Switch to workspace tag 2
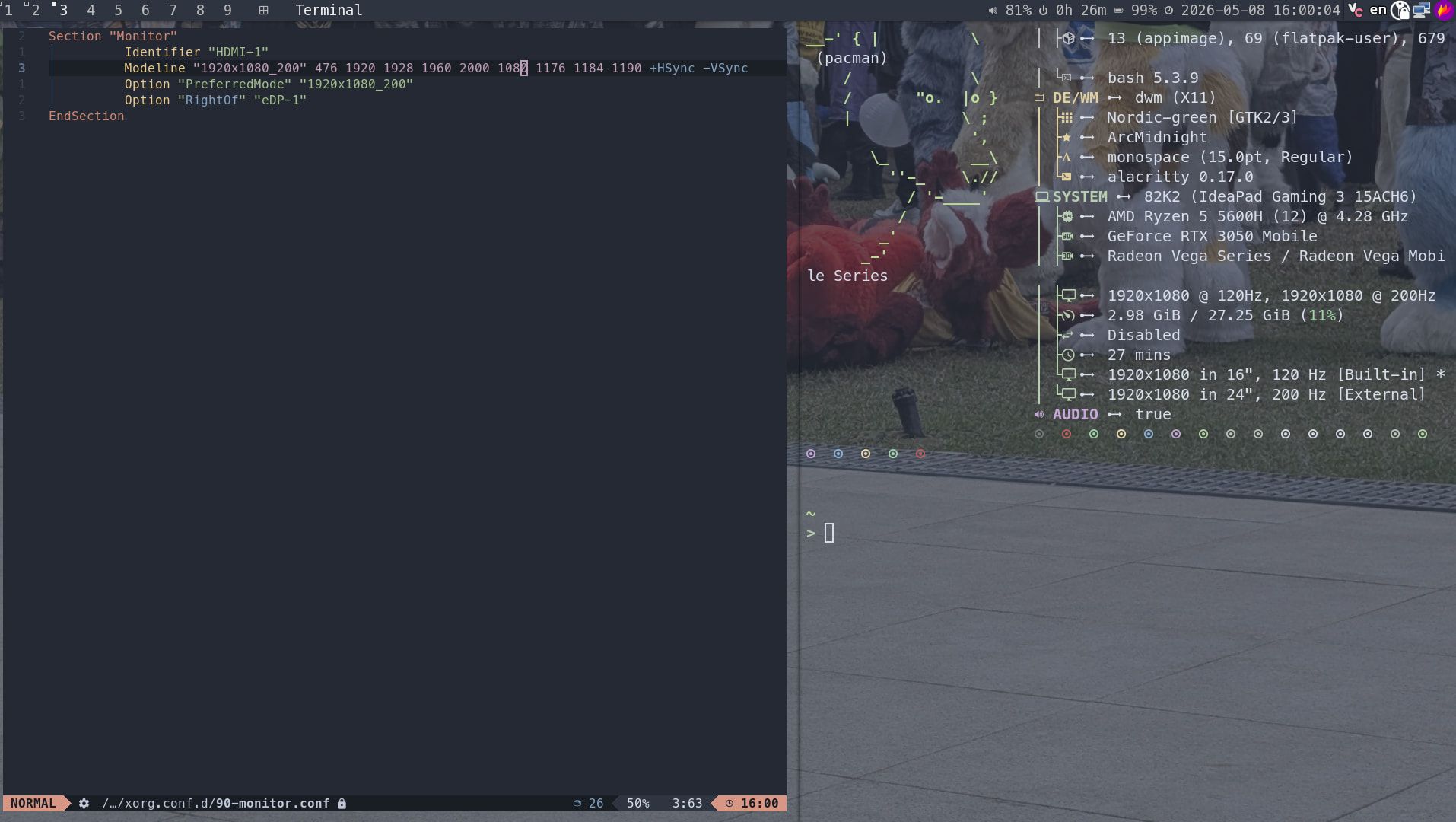This screenshot has height=822, width=1456. pyautogui.click(x=35, y=10)
